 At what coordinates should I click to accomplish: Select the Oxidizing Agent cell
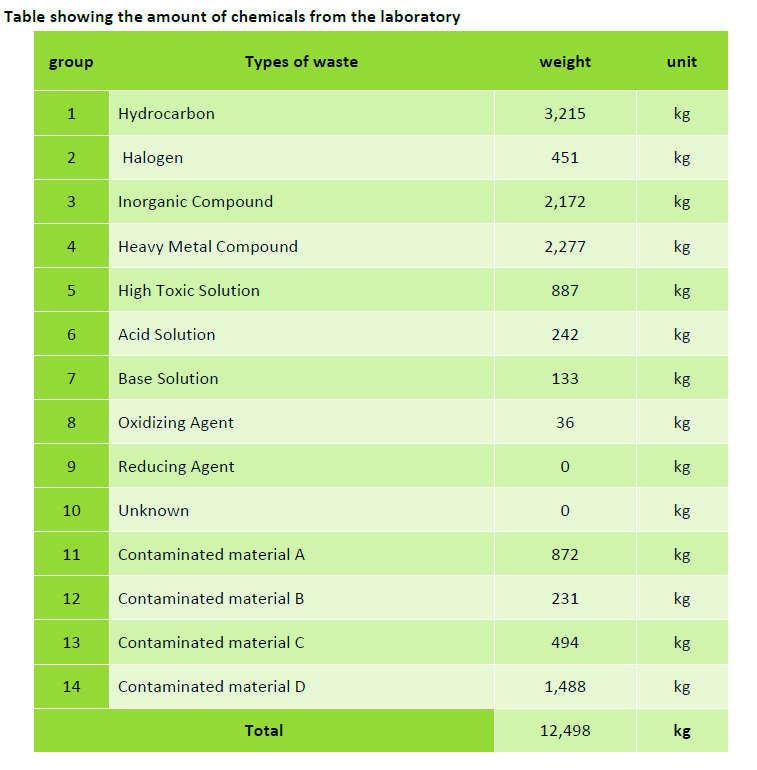pyautogui.click(x=176, y=423)
